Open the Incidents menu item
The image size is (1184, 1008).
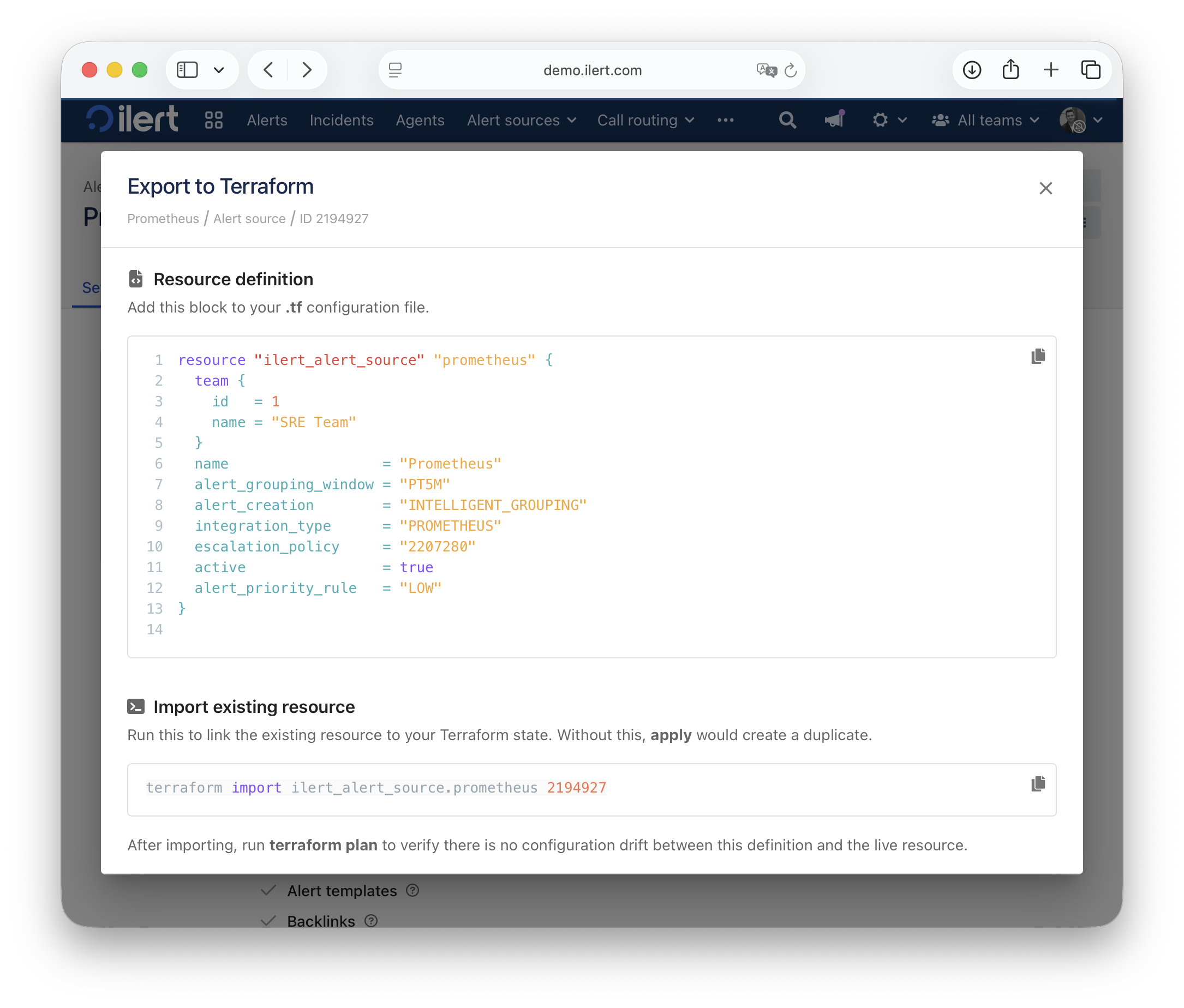click(341, 120)
